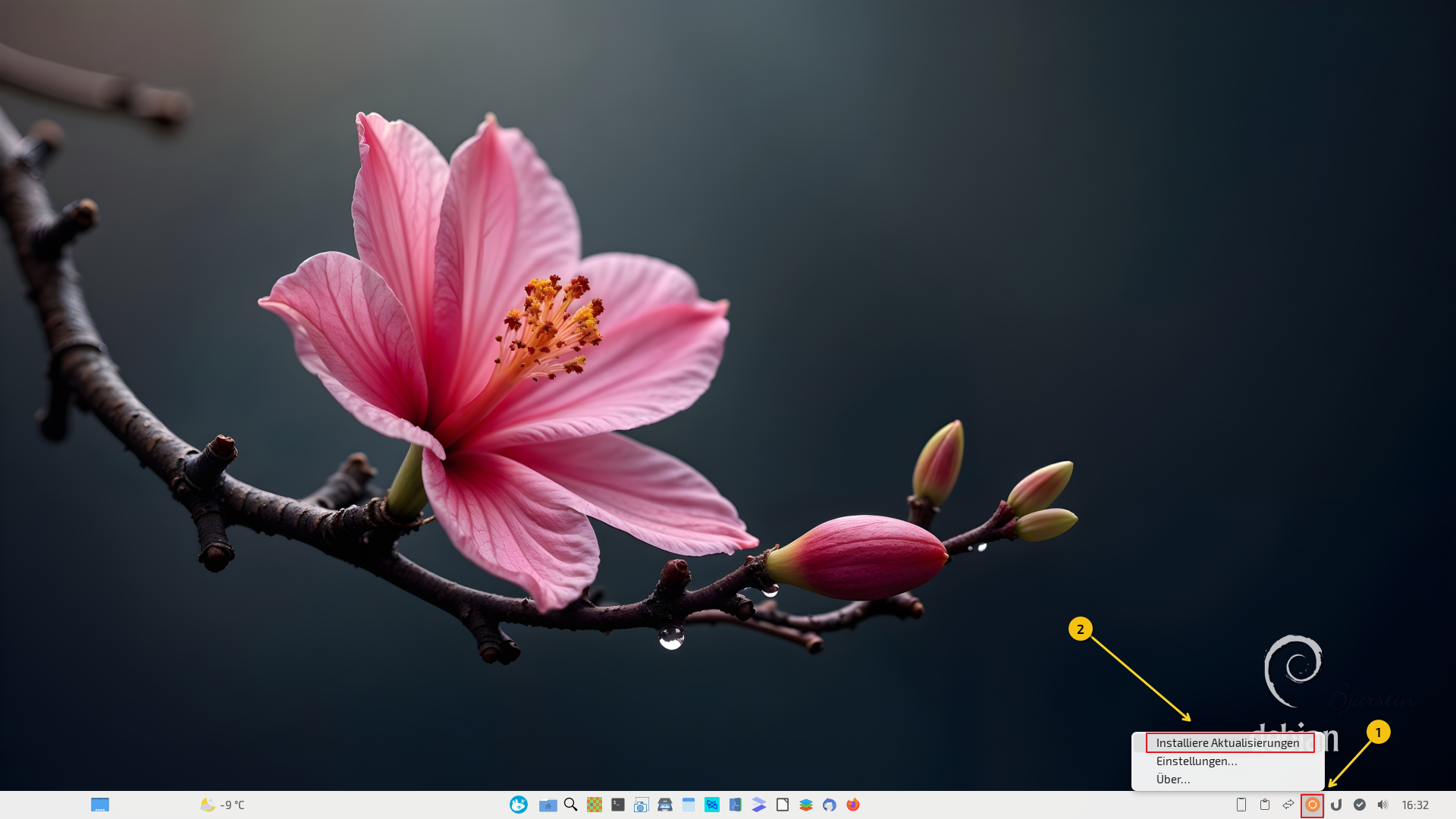
Task: Open Thunderbird mail icon in dock
Action: click(830, 805)
